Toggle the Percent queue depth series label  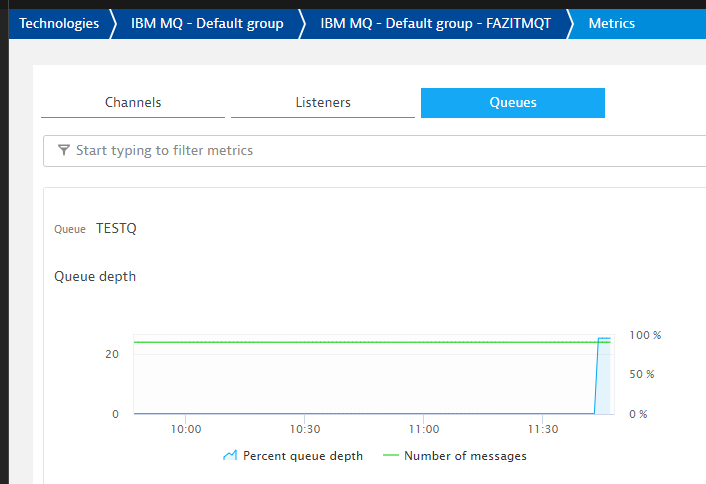pyautogui.click(x=303, y=456)
